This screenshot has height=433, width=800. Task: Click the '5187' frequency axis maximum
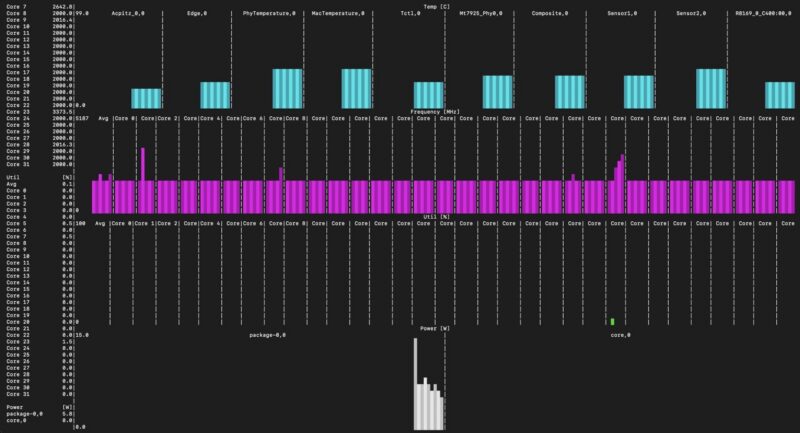(82, 118)
